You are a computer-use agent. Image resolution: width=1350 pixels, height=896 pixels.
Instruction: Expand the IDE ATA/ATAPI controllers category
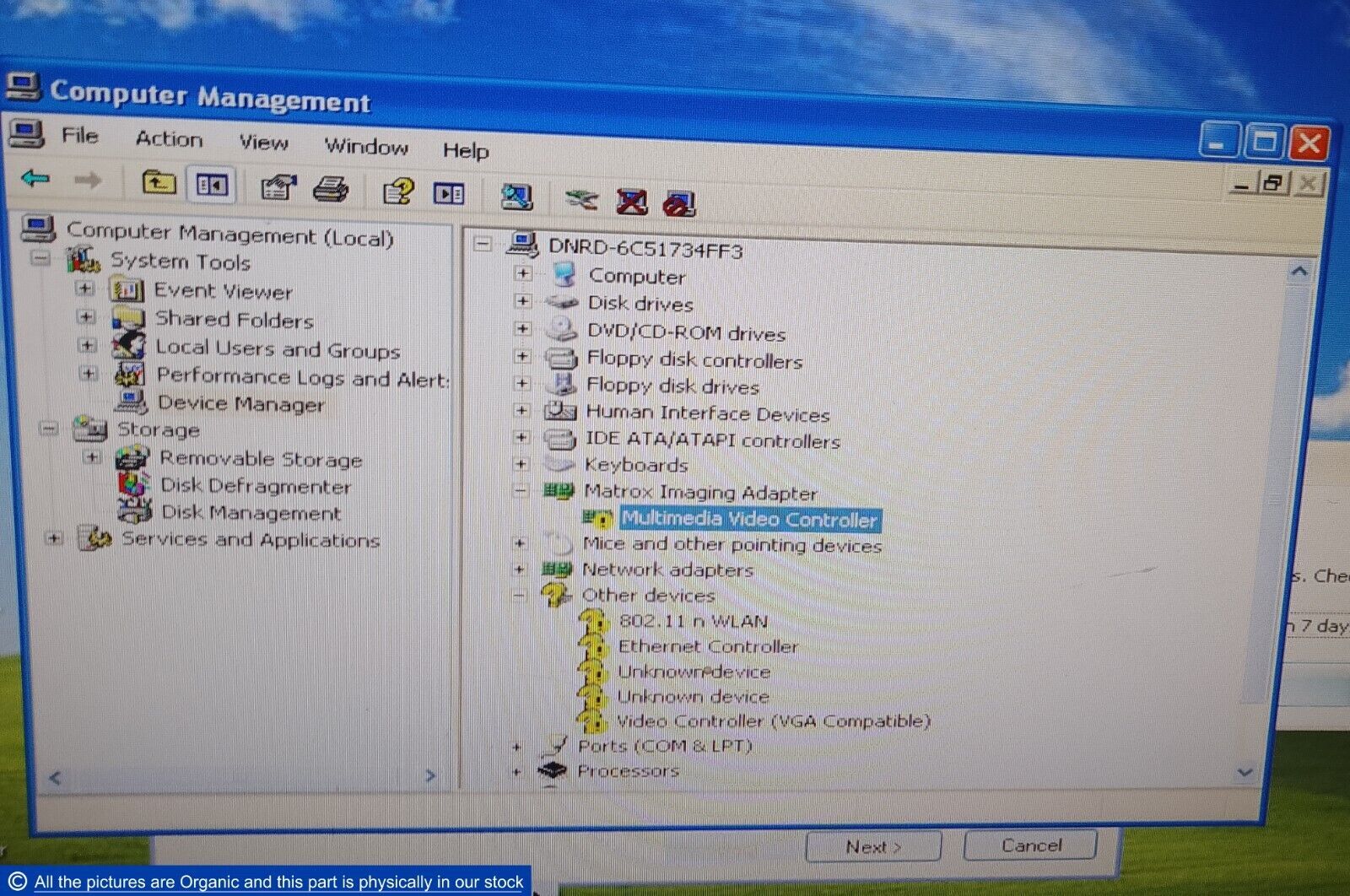tap(521, 438)
